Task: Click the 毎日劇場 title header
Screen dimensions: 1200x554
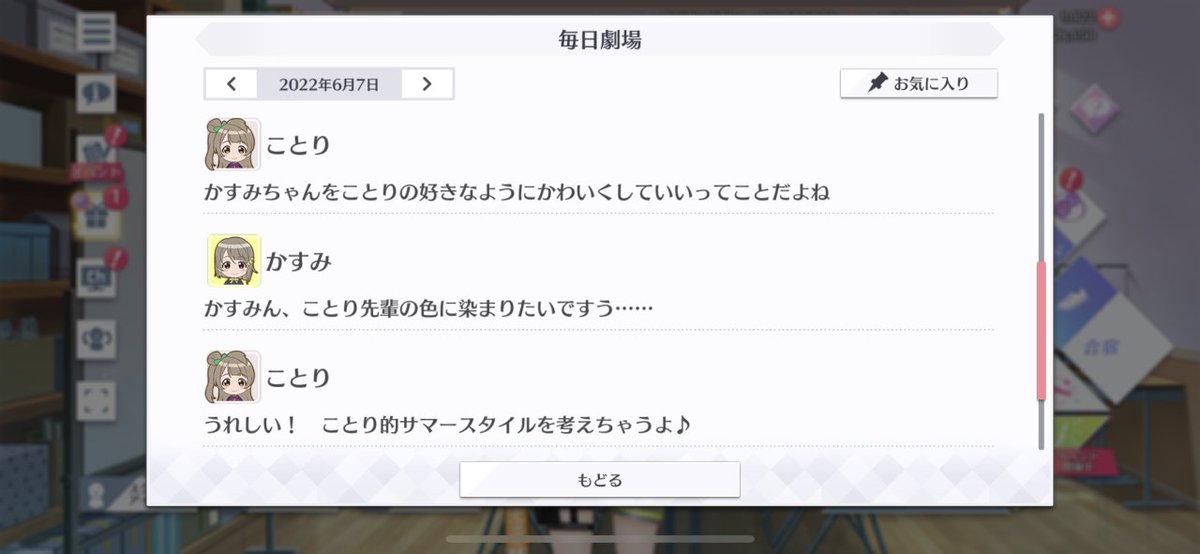Action: [600, 40]
